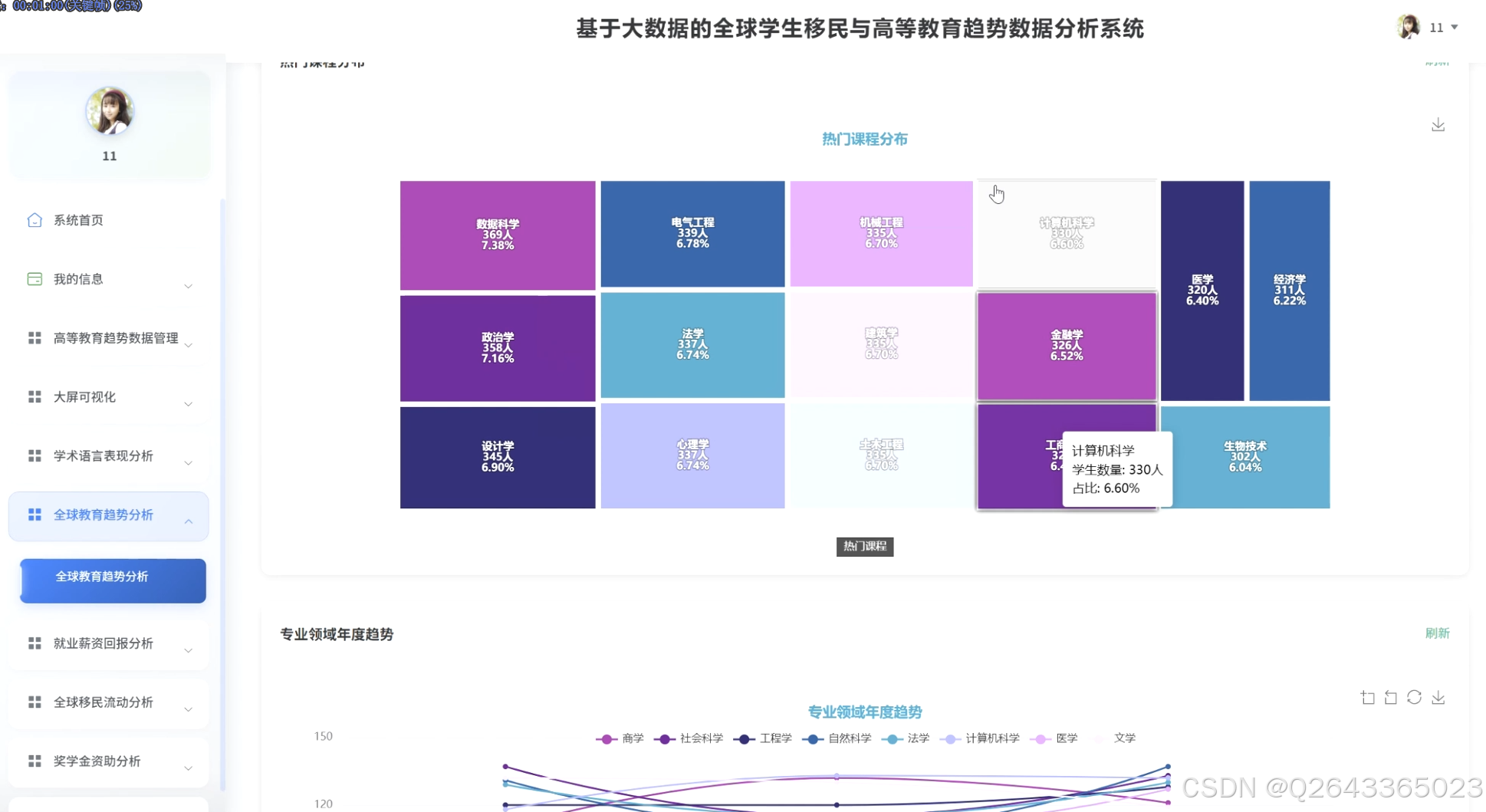Image resolution: width=1486 pixels, height=812 pixels.
Task: Click the restore icon on trend chart
Action: tap(1415, 698)
